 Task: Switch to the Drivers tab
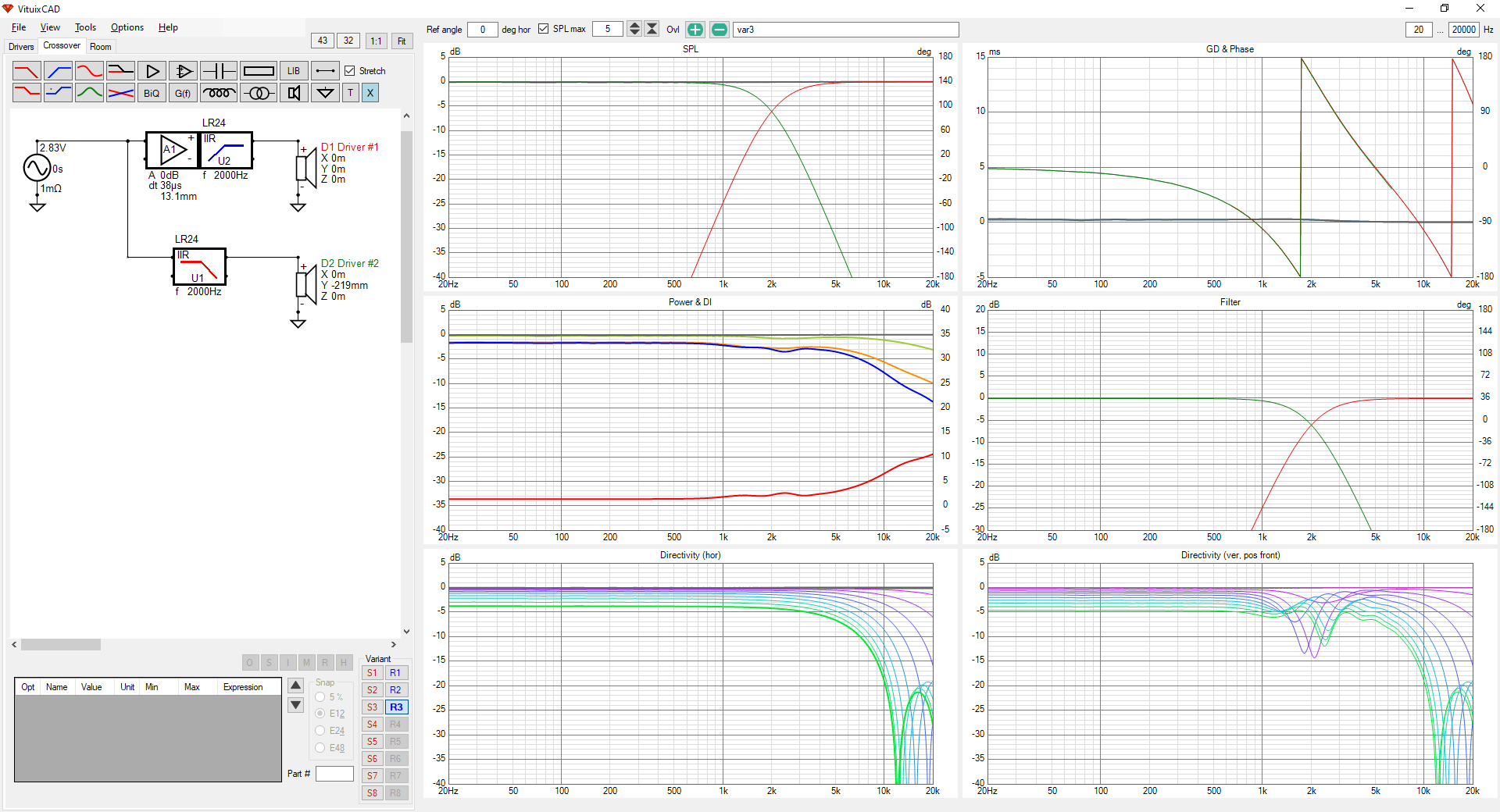(21, 47)
